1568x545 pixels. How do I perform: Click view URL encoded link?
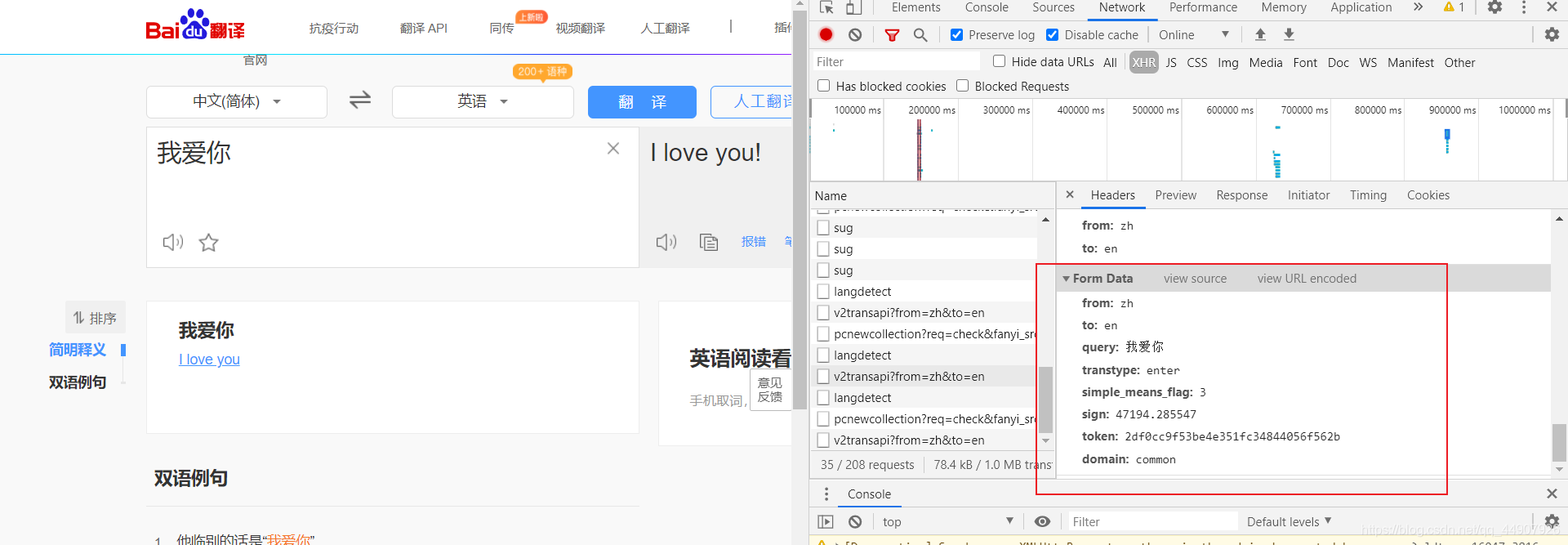[x=1307, y=279]
